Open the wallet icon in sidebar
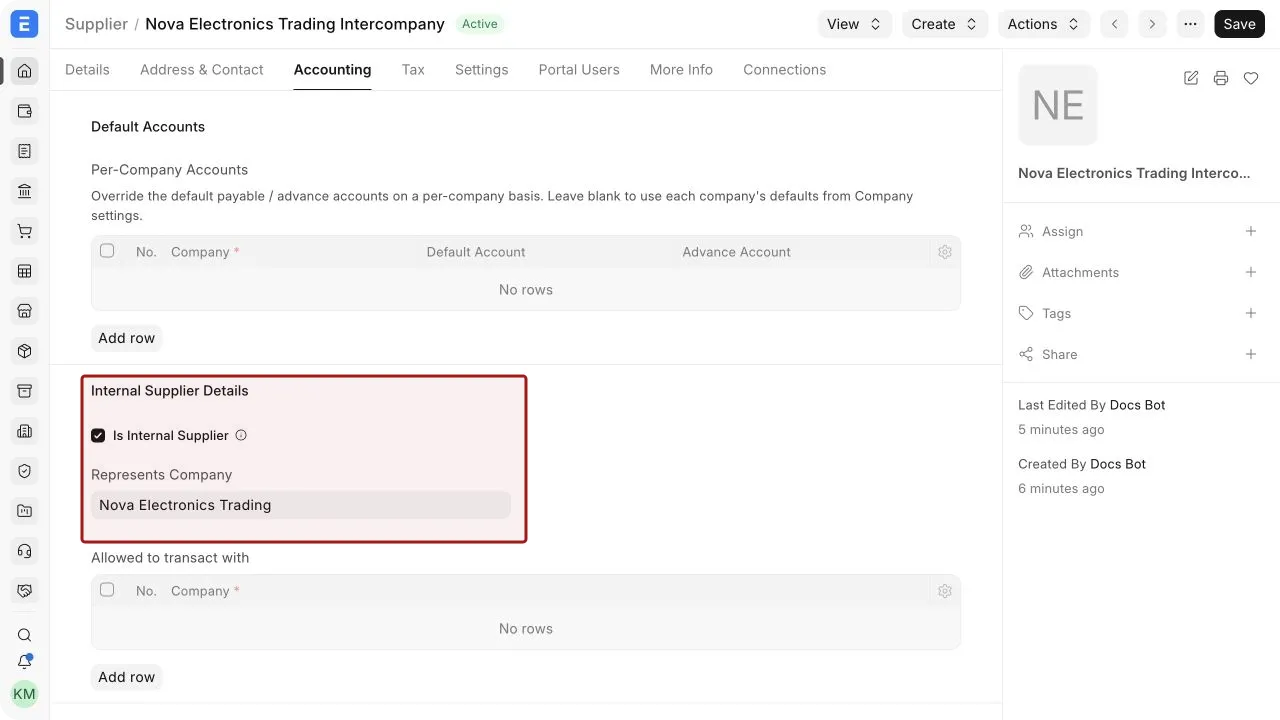Image resolution: width=1280 pixels, height=720 pixels. 25,111
